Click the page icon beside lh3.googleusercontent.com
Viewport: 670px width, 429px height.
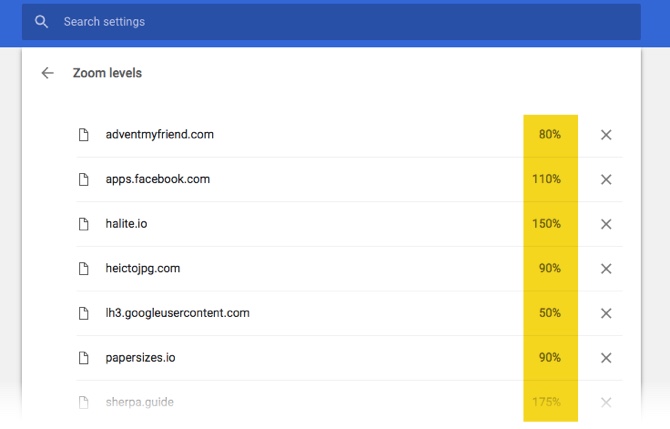click(x=84, y=313)
